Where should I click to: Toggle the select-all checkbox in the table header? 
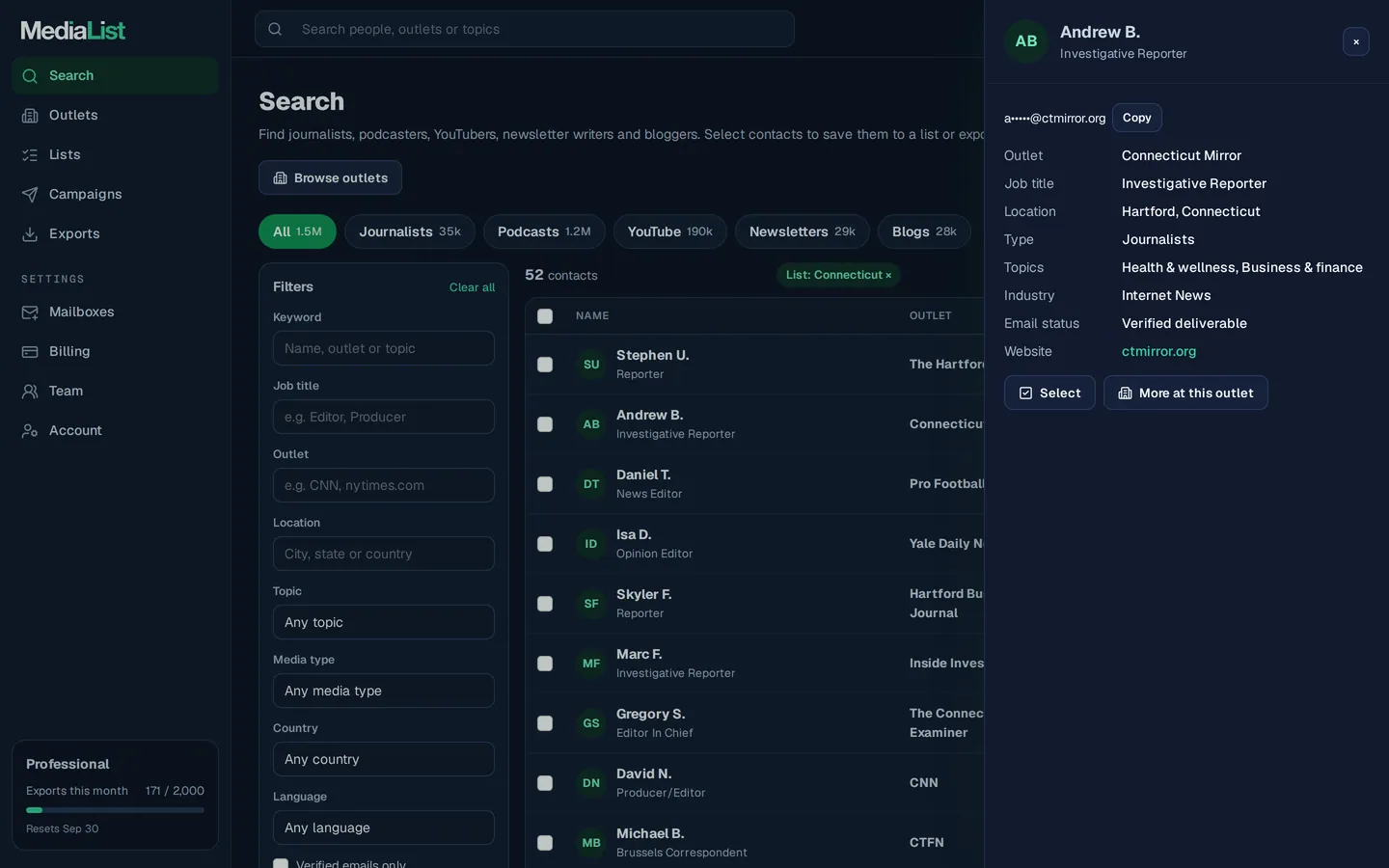coord(545,316)
